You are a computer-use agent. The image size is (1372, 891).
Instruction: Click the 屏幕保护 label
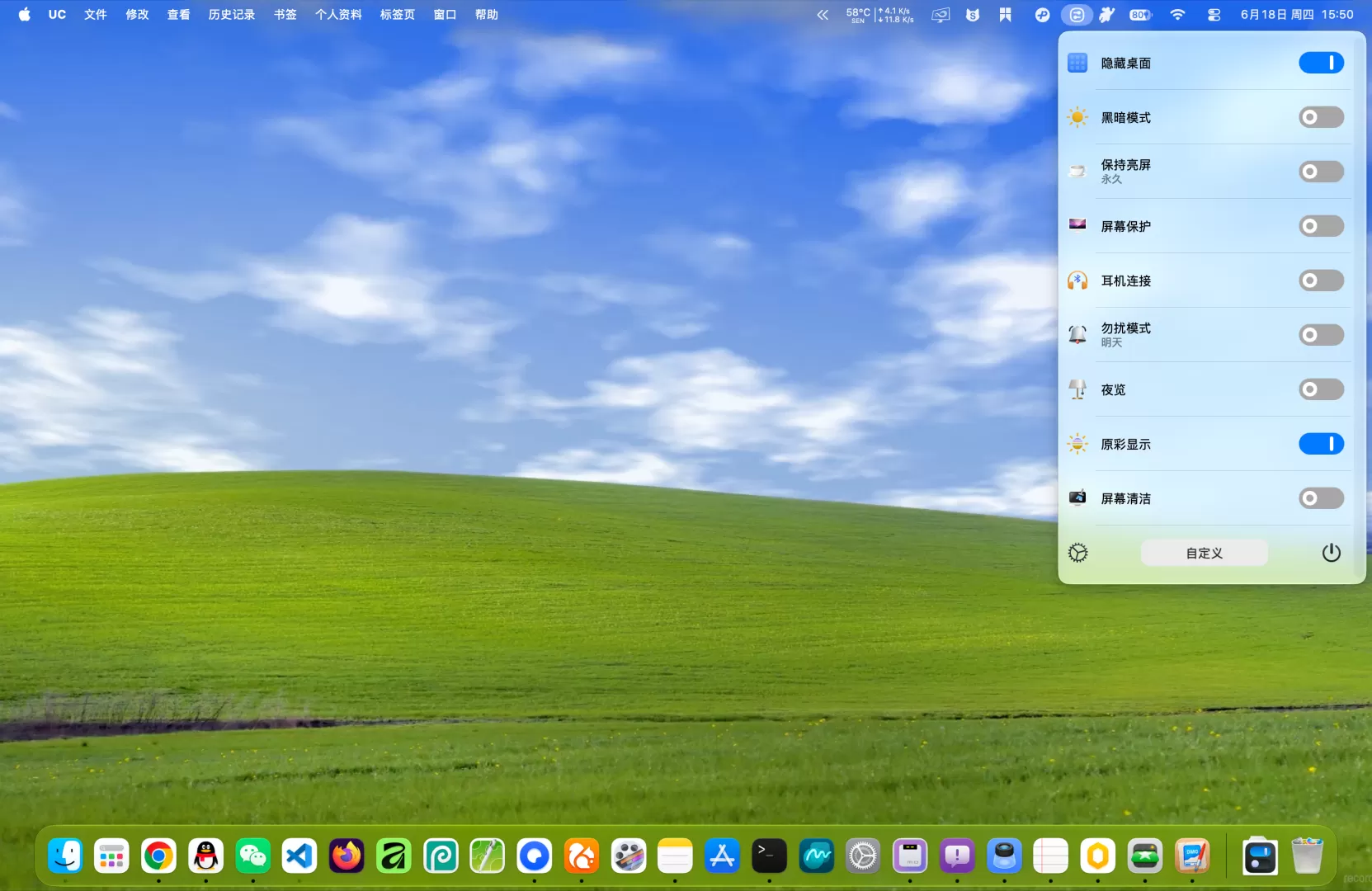click(x=1125, y=226)
